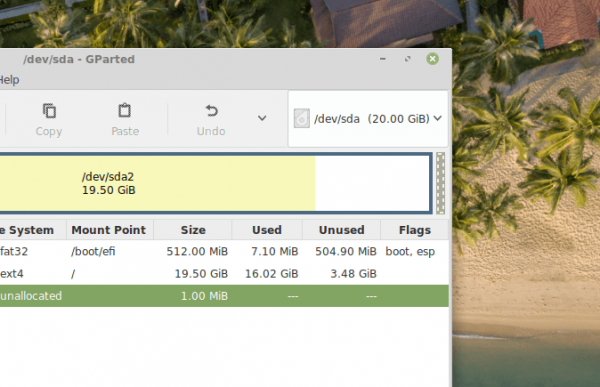Click the disk drive icon beside /dev/sda
Viewport: 600px width, 387px height.
point(302,118)
